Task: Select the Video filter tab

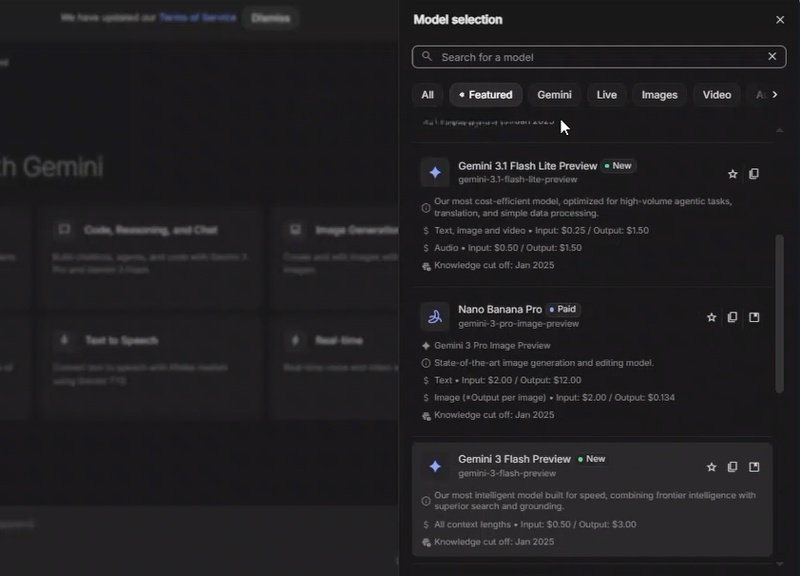Action: pyautogui.click(x=716, y=95)
